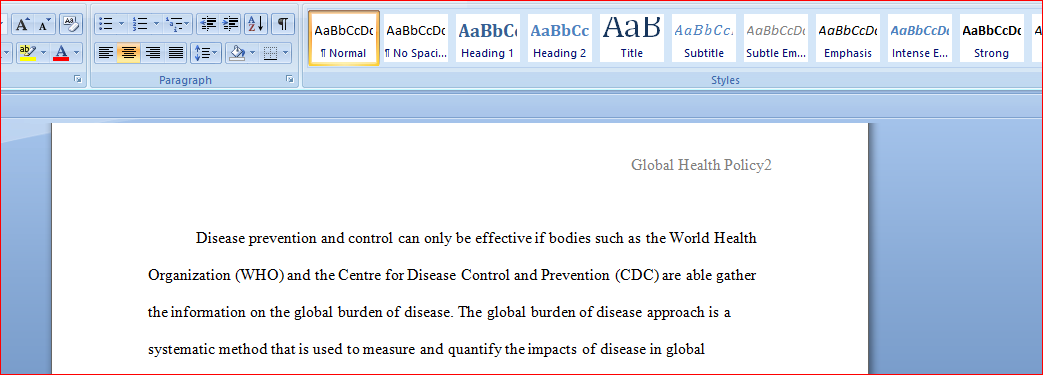This screenshot has width=1043, height=375.
Task: Click the header text 'Global Health Policy2'
Action: tap(701, 165)
